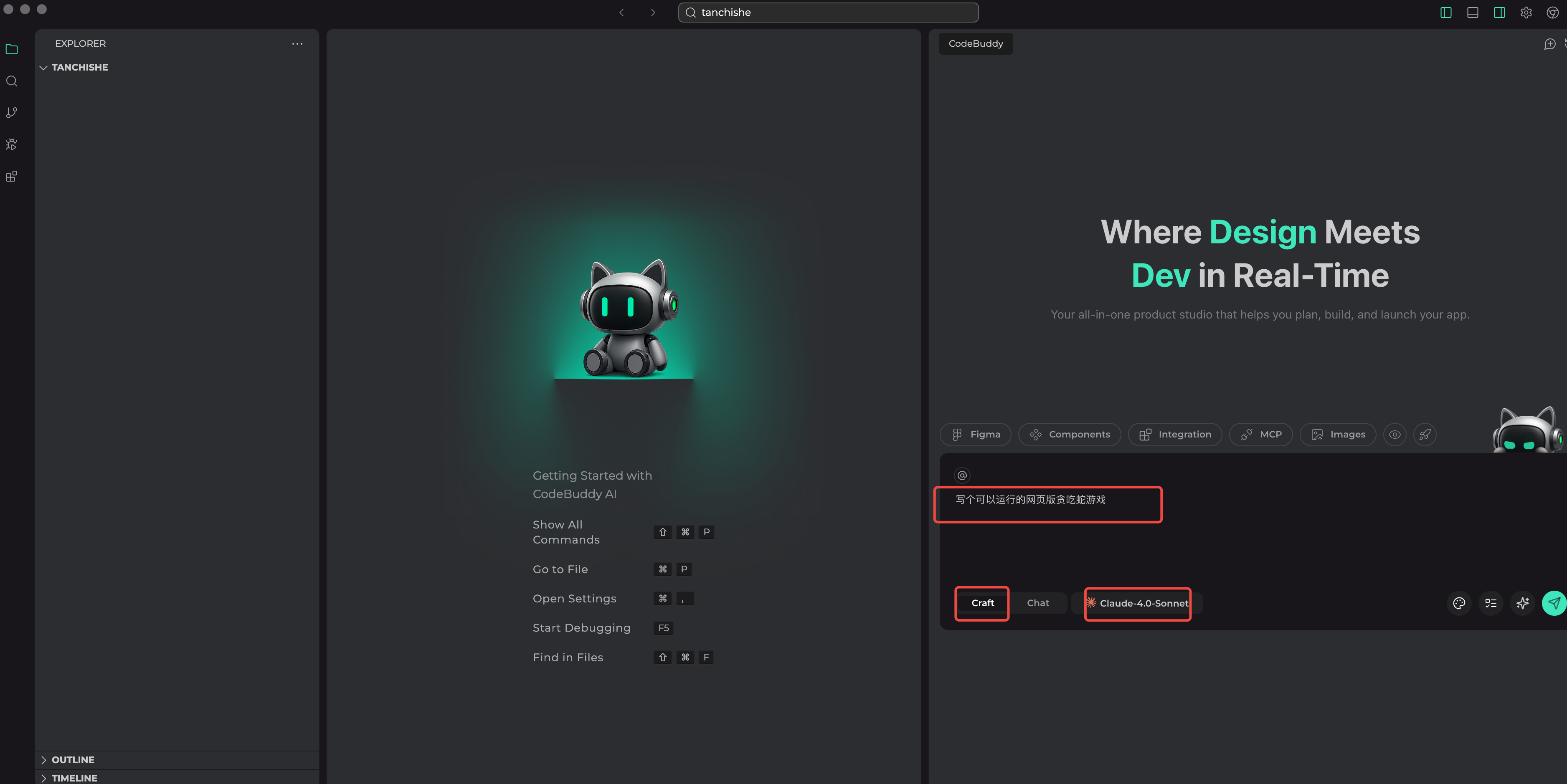This screenshot has height=784, width=1567.
Task: Open the Search icon in activity bar
Action: tap(12, 81)
